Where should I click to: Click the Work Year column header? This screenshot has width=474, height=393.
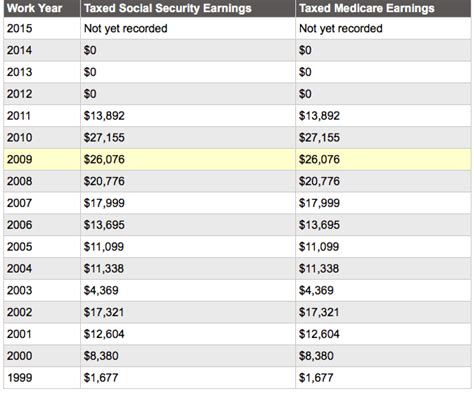42,8
